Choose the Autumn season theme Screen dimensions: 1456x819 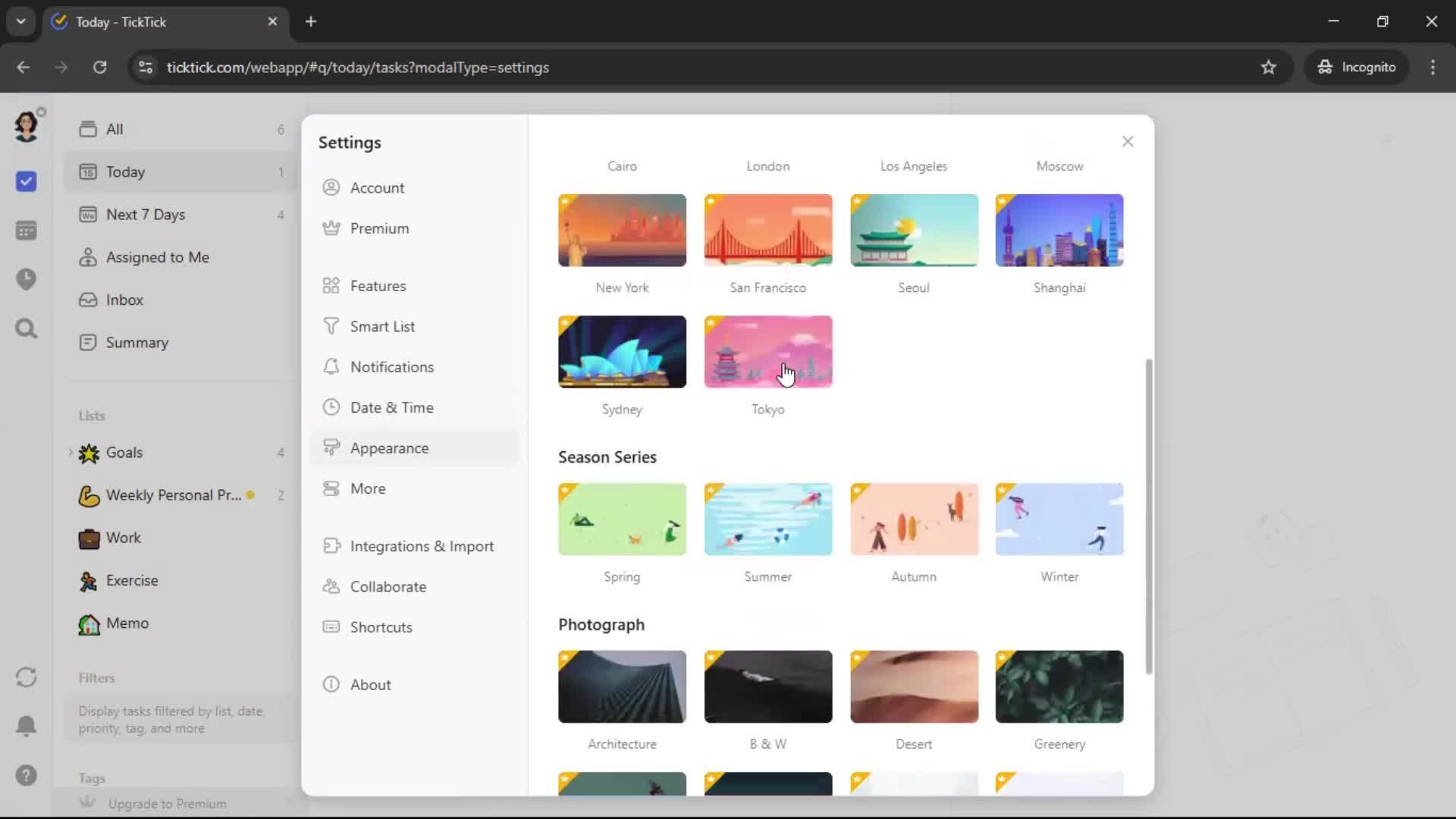(x=914, y=520)
